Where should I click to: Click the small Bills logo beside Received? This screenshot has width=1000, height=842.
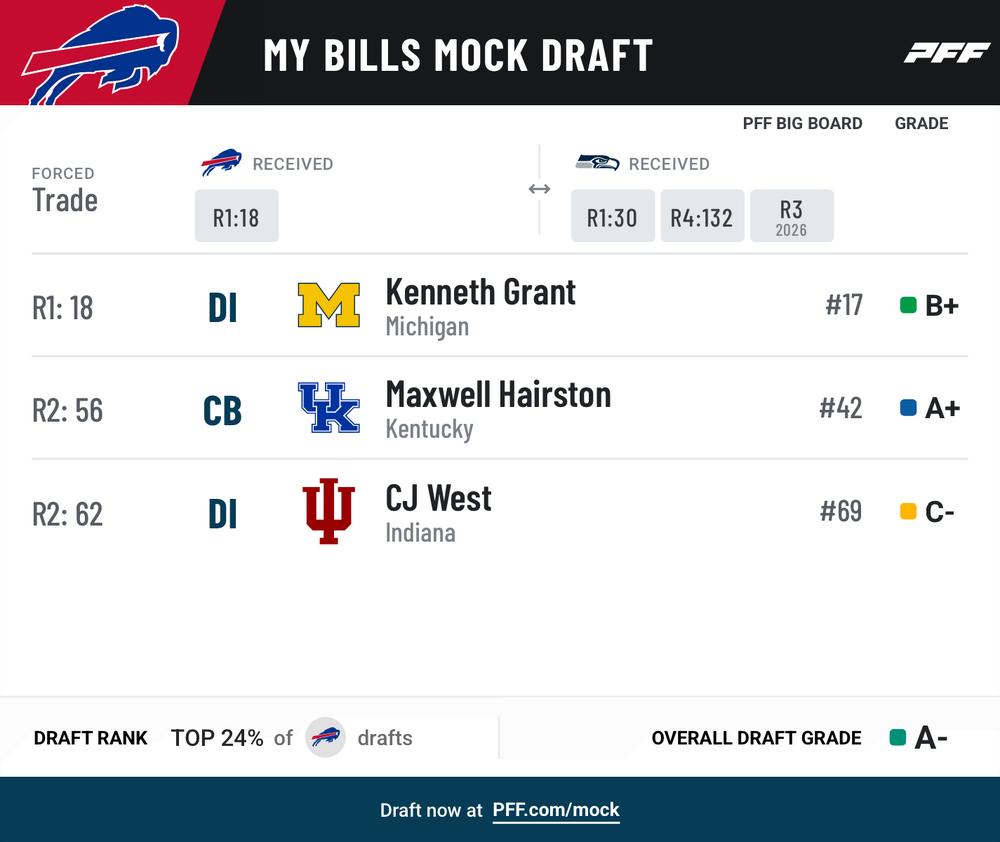pos(221,163)
